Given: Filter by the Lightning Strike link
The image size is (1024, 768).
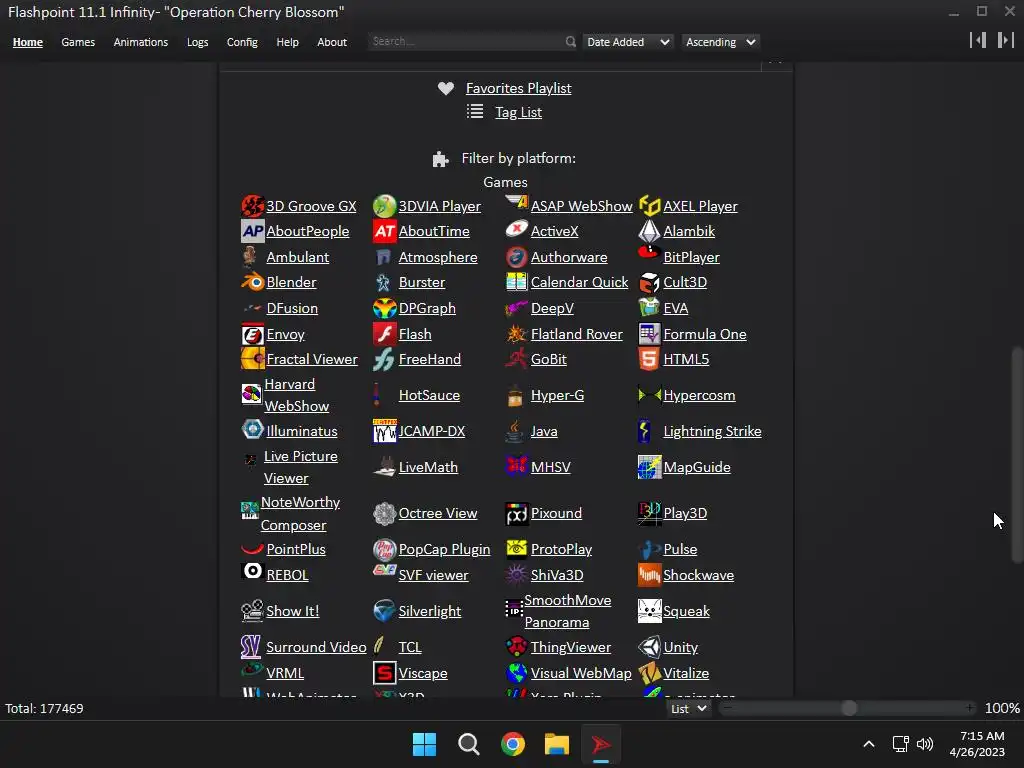Looking at the screenshot, I should tap(712, 431).
